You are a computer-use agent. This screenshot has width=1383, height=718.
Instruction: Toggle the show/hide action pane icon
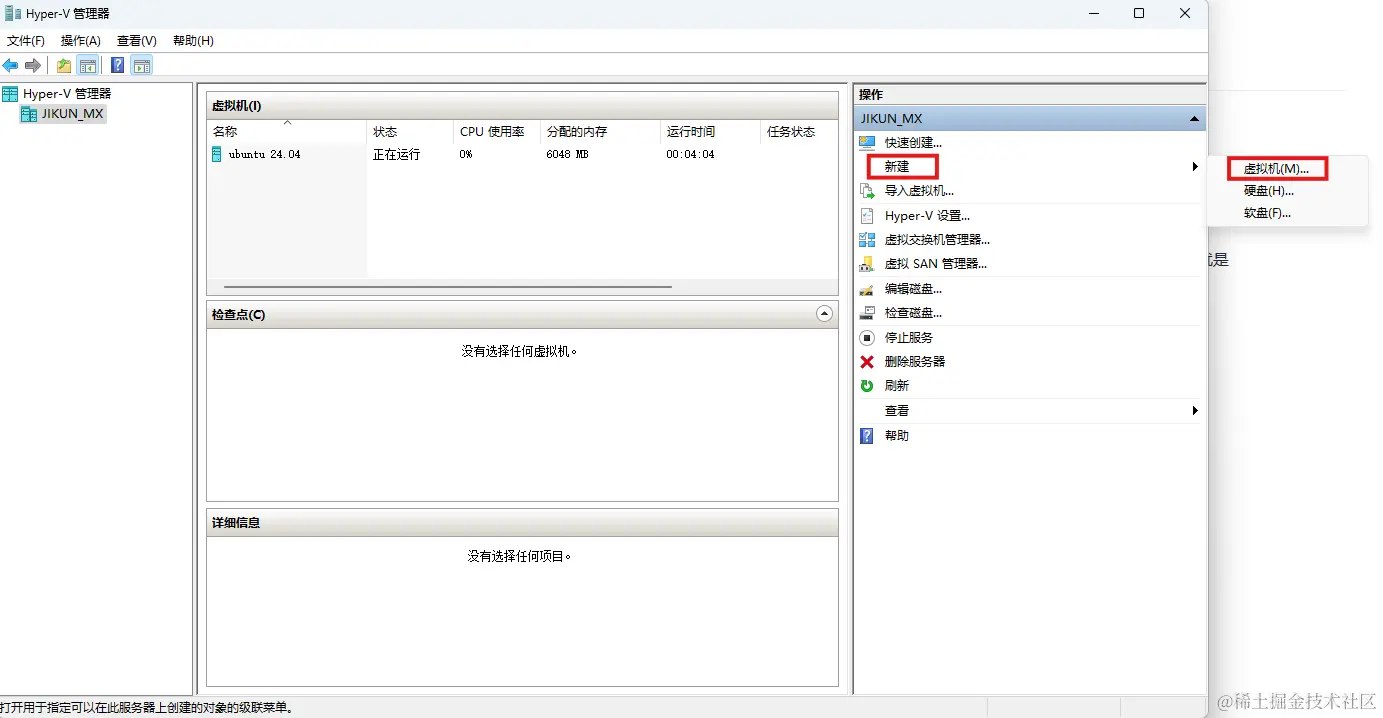[x=142, y=65]
